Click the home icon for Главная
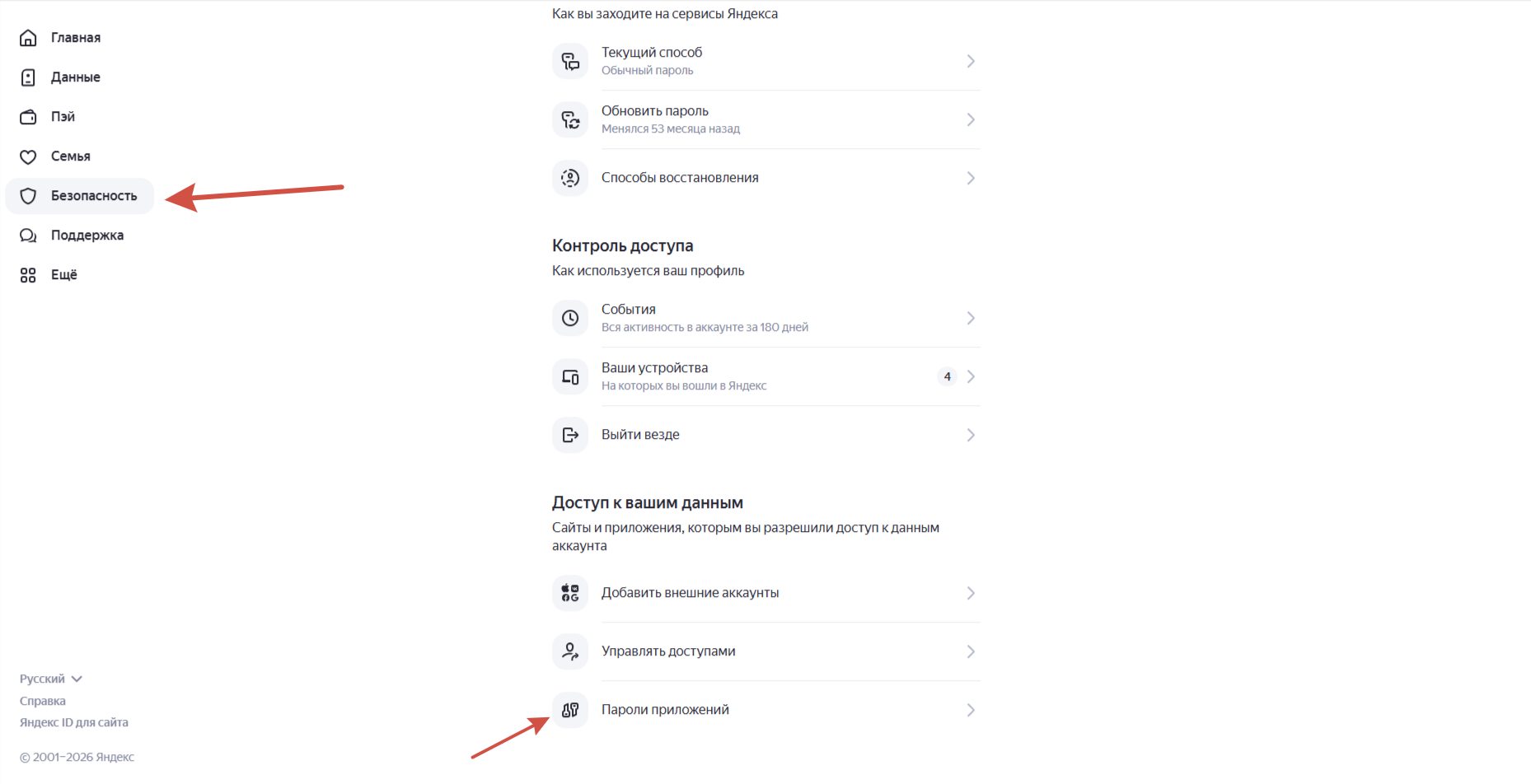This screenshot has height=784, width=1531. [x=28, y=38]
